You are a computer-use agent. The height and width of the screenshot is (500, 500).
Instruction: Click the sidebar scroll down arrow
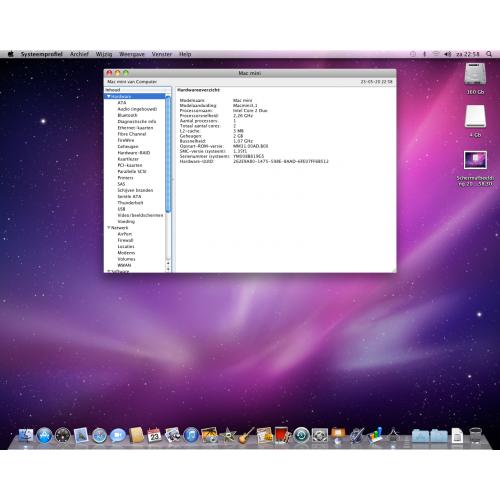point(168,269)
